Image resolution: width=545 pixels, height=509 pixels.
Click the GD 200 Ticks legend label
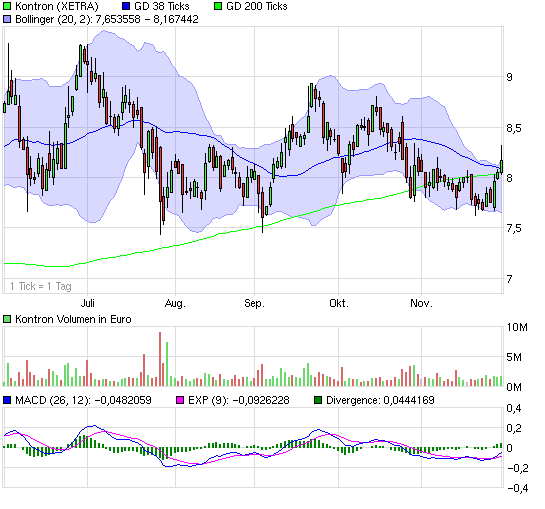(257, 6)
